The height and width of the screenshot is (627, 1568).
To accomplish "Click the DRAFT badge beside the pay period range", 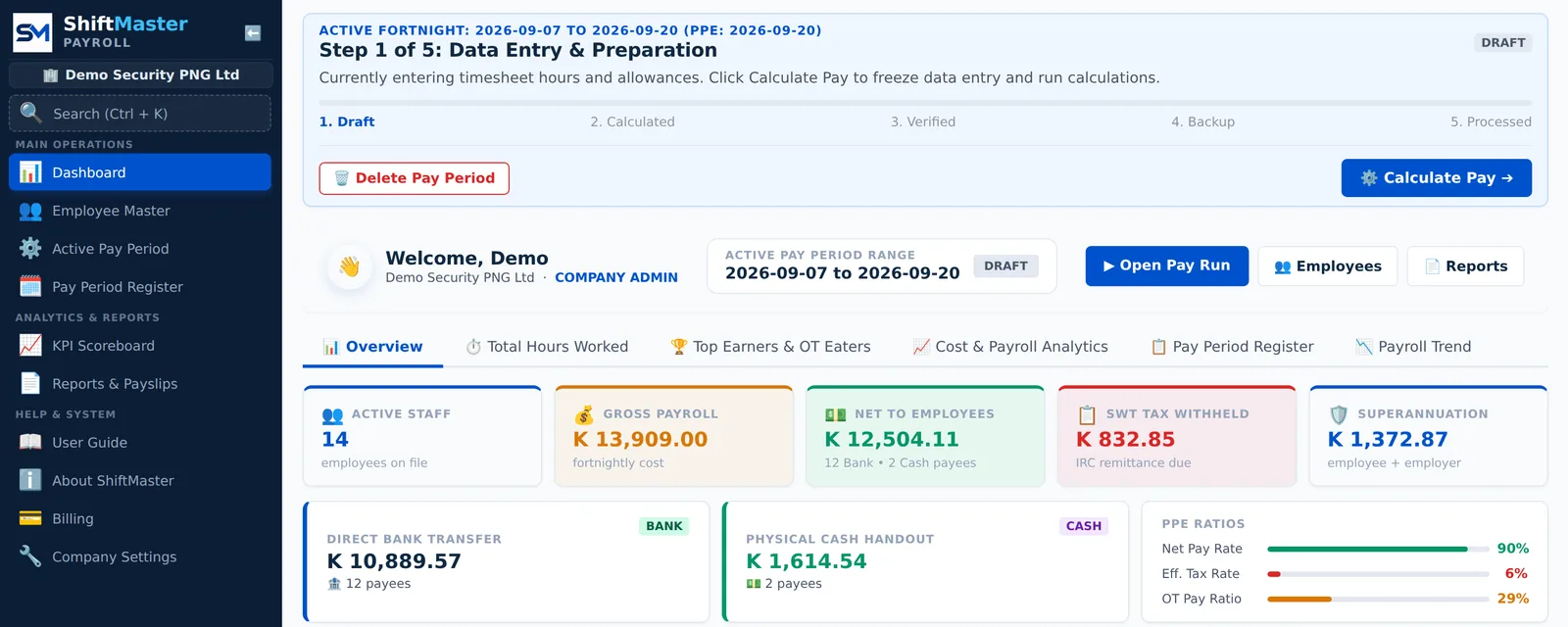I will (x=1005, y=265).
